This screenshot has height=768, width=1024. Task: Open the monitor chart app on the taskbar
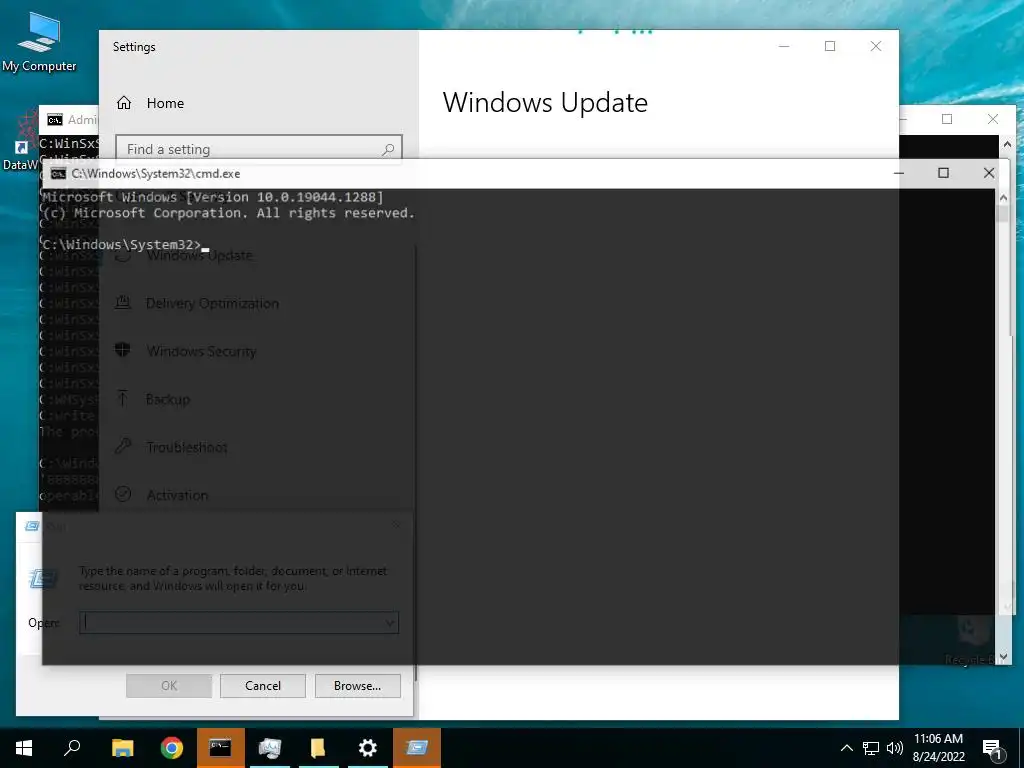(269, 748)
